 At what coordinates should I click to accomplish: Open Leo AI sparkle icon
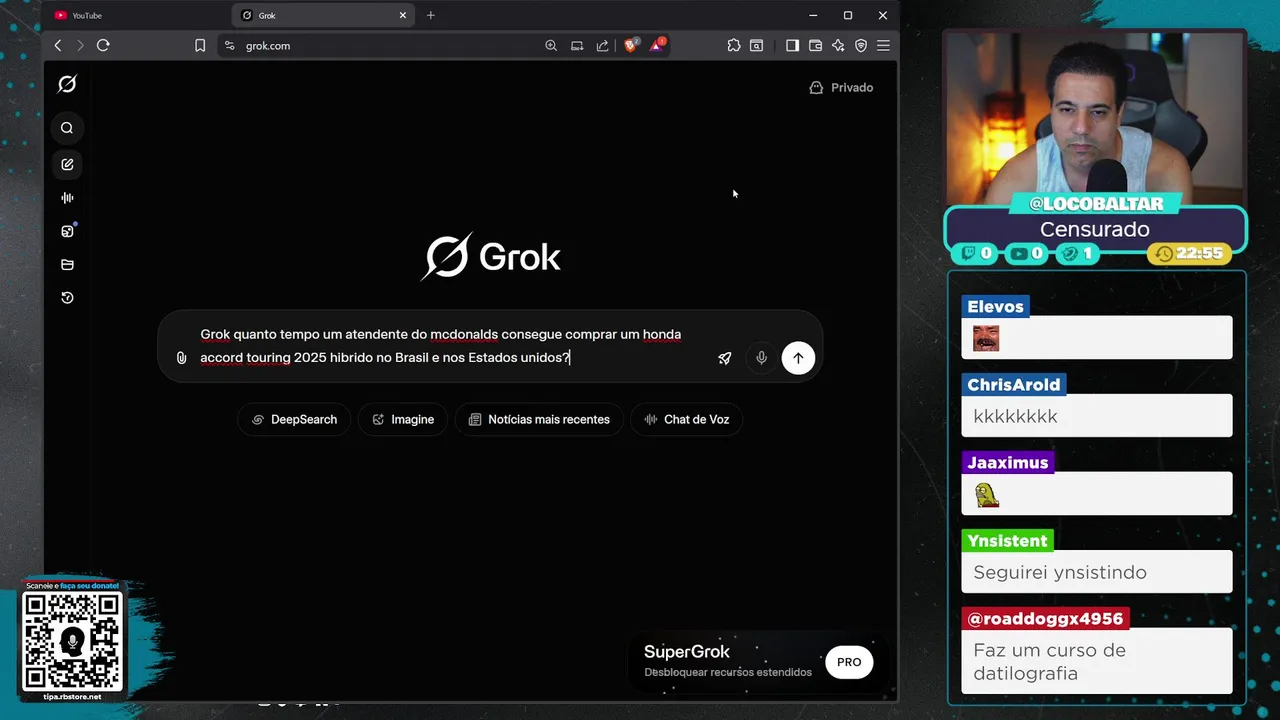838,45
